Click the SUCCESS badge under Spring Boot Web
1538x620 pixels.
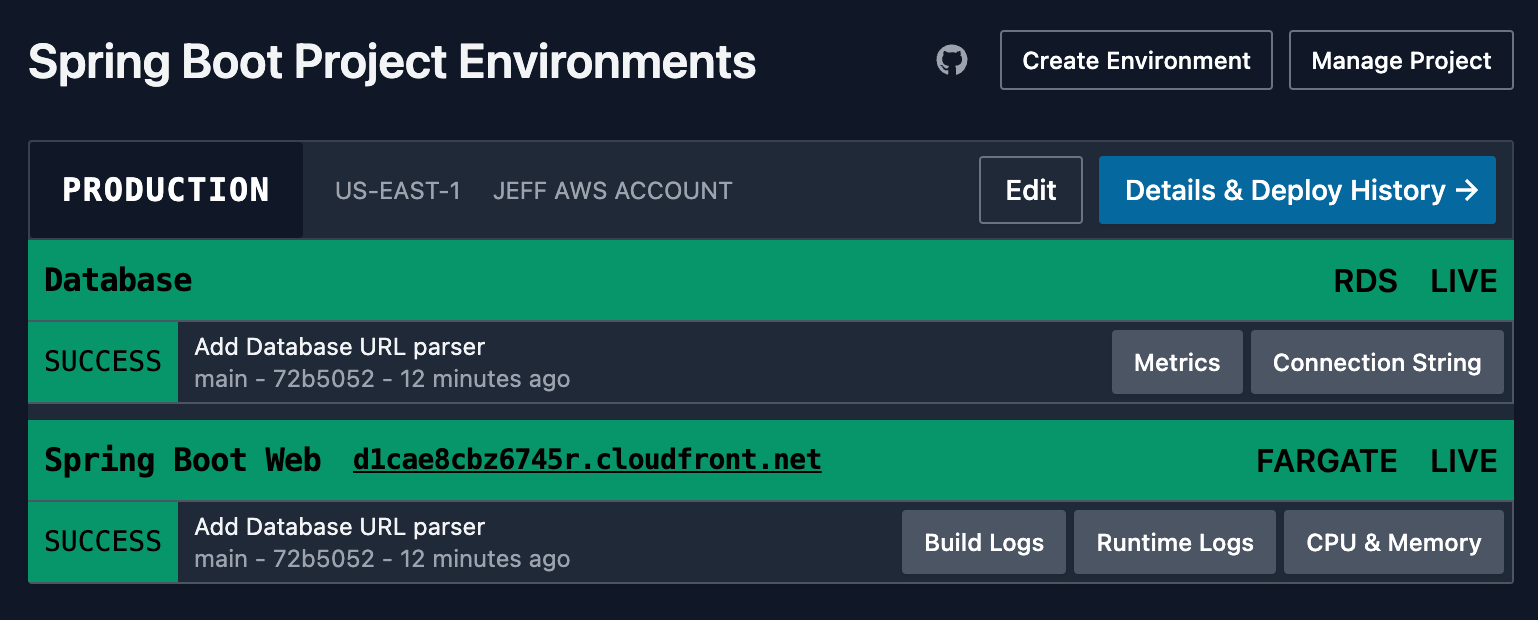(x=103, y=542)
